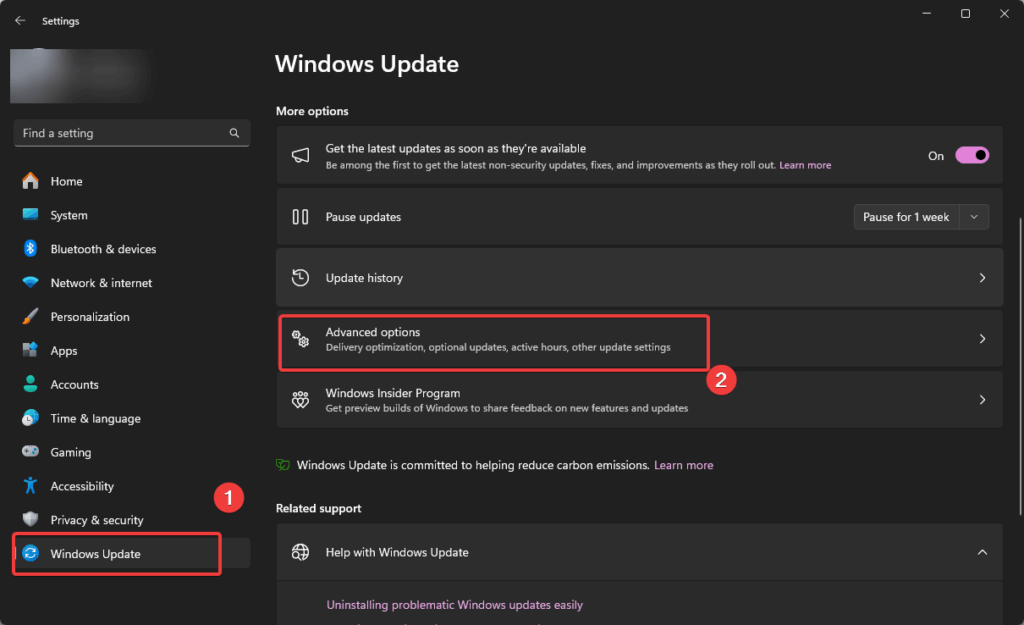The width and height of the screenshot is (1024, 625).
Task: Click the Update history label
Action: coord(364,278)
